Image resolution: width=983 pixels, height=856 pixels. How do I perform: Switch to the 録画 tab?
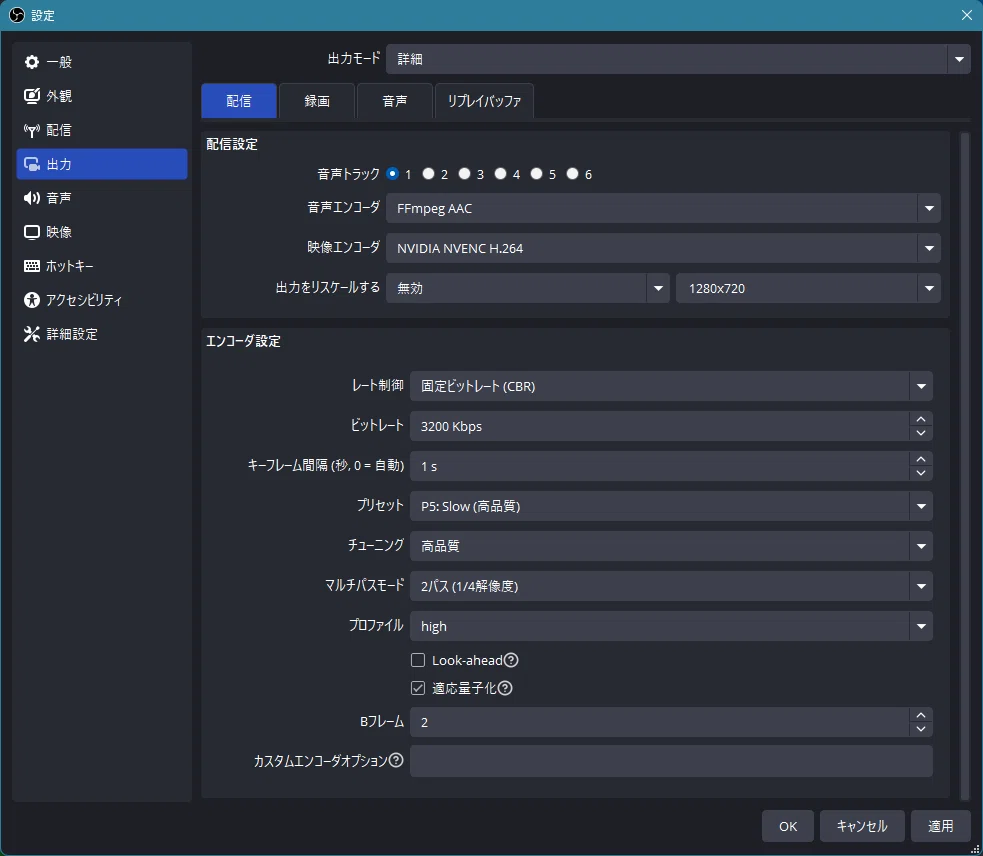coord(317,101)
